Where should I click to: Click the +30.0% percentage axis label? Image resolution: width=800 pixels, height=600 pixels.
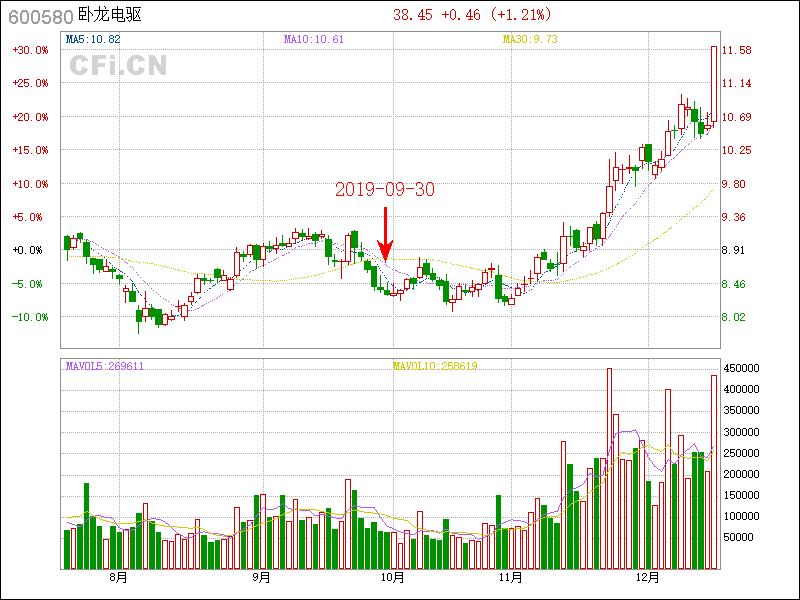(30, 50)
